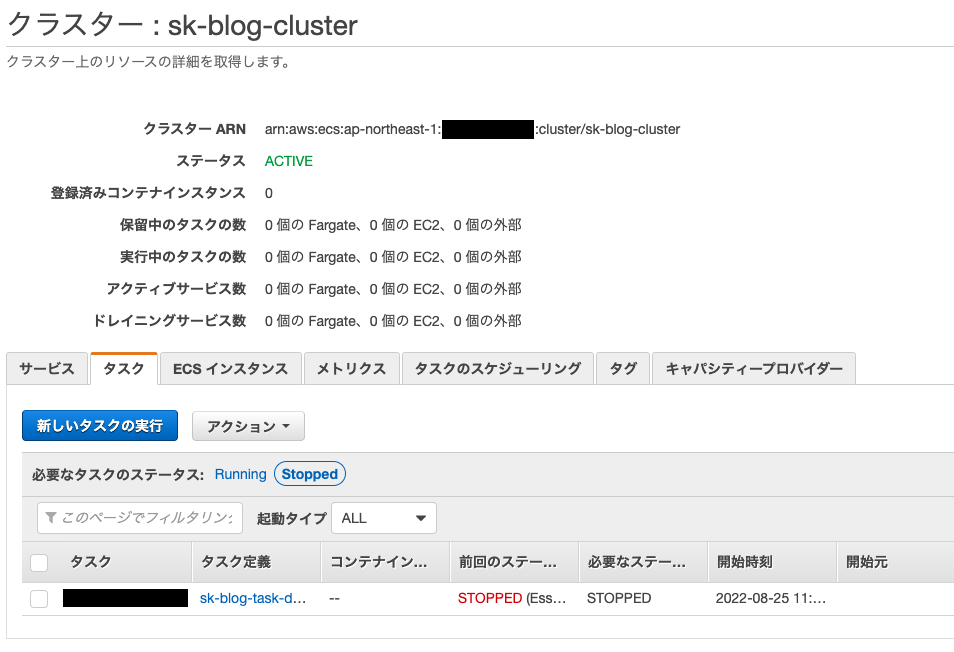The image size is (954, 652).
Task: Click the filter funnel icon
Action: [x=50, y=517]
